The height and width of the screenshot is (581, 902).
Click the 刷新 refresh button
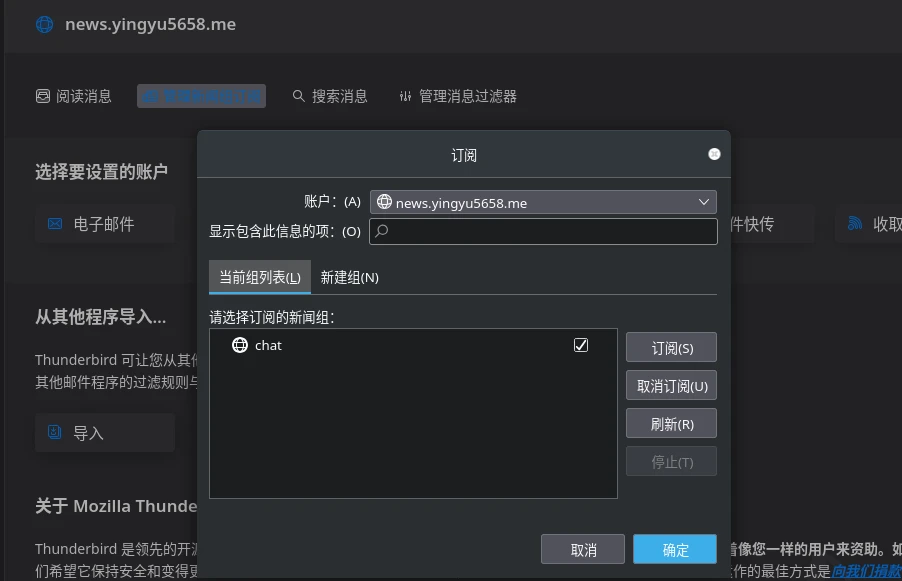click(671, 423)
